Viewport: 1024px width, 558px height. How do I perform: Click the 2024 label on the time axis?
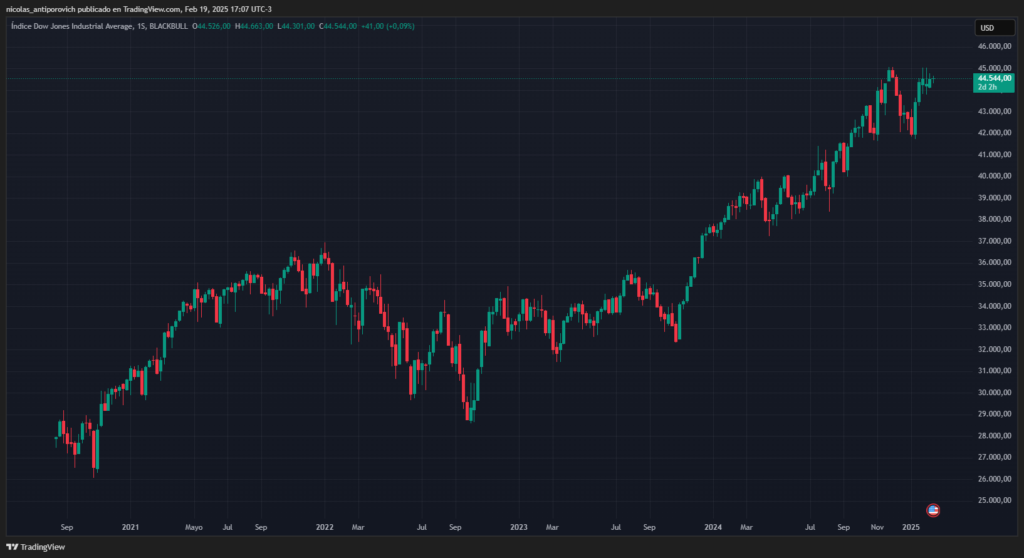pos(713,527)
